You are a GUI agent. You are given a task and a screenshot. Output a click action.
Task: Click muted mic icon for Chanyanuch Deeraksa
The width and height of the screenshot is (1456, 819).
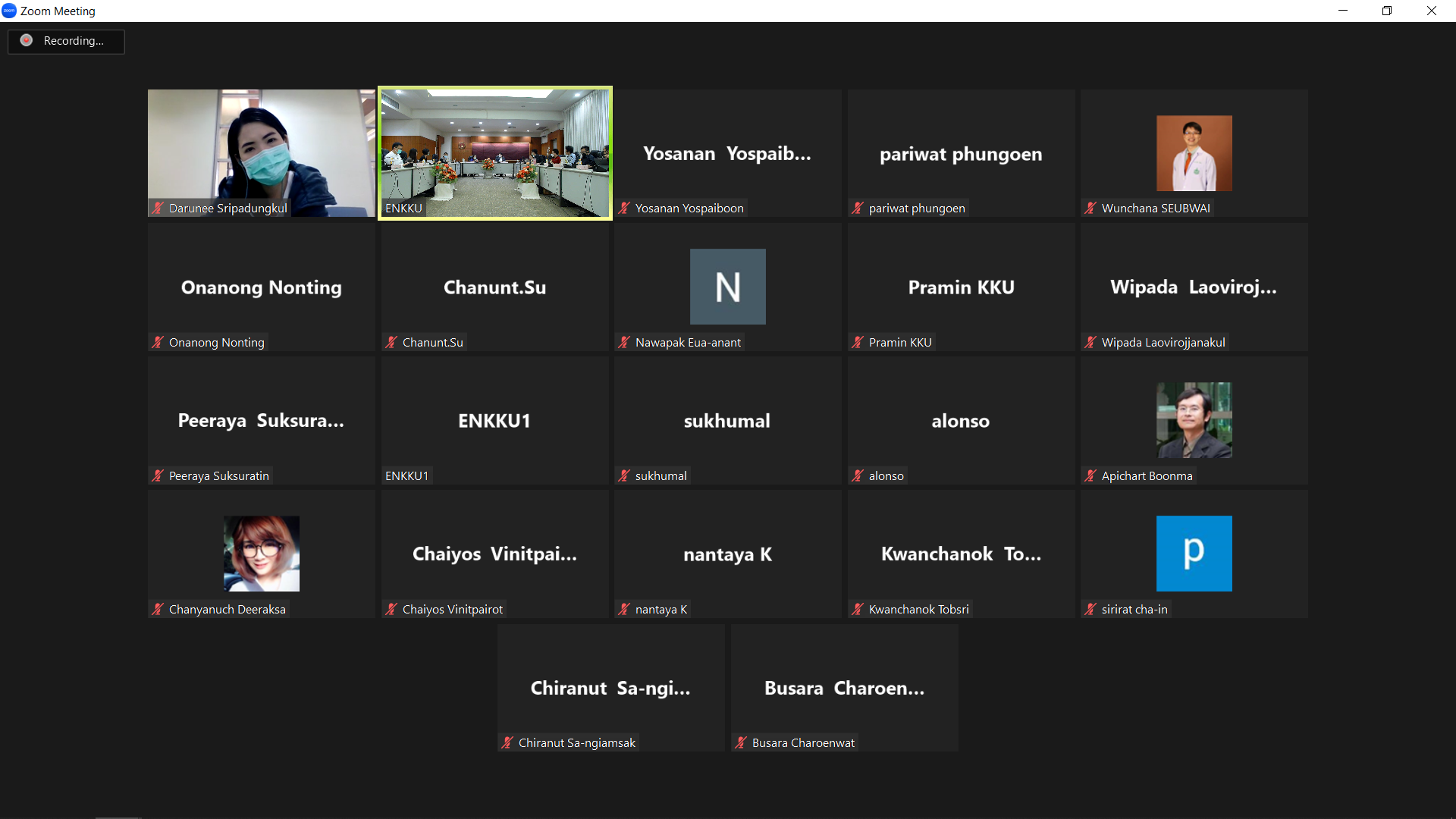point(158,609)
